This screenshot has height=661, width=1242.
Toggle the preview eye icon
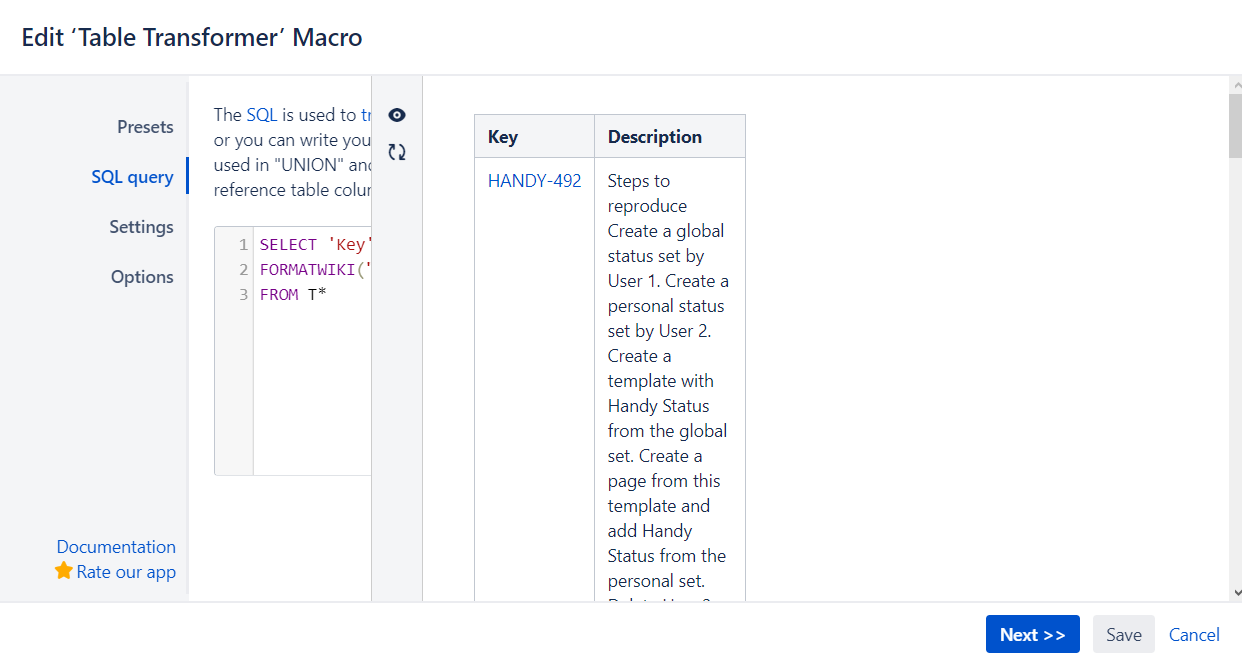click(397, 115)
